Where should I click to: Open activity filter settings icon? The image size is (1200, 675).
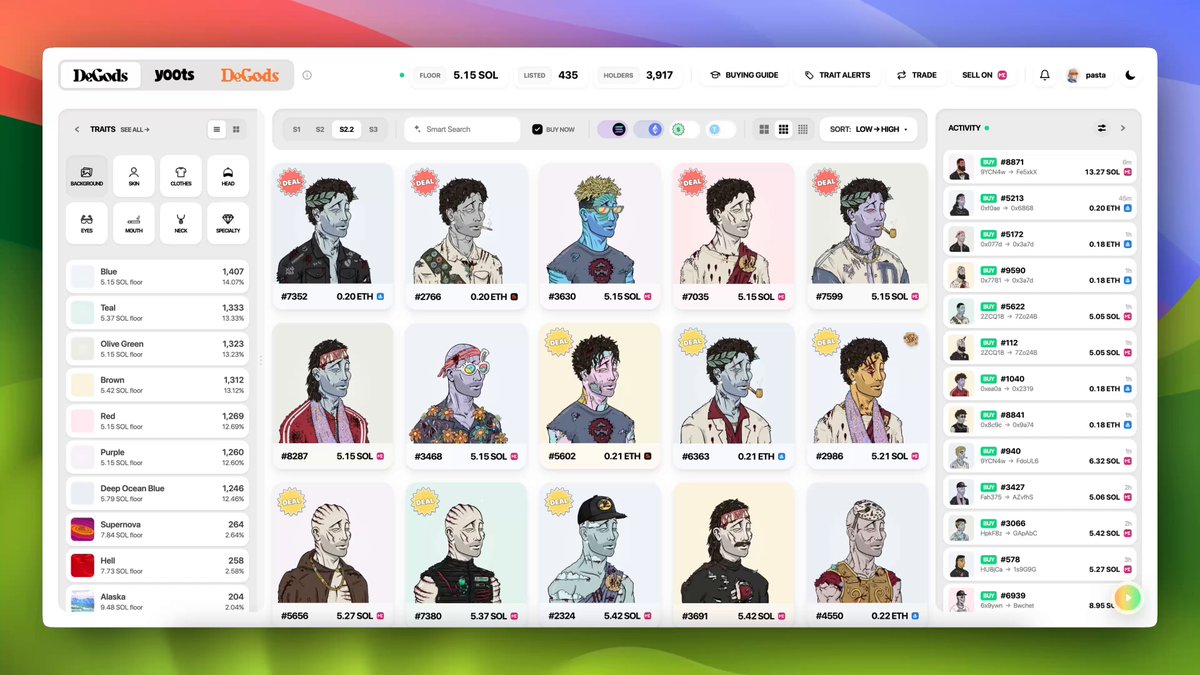tap(1102, 128)
